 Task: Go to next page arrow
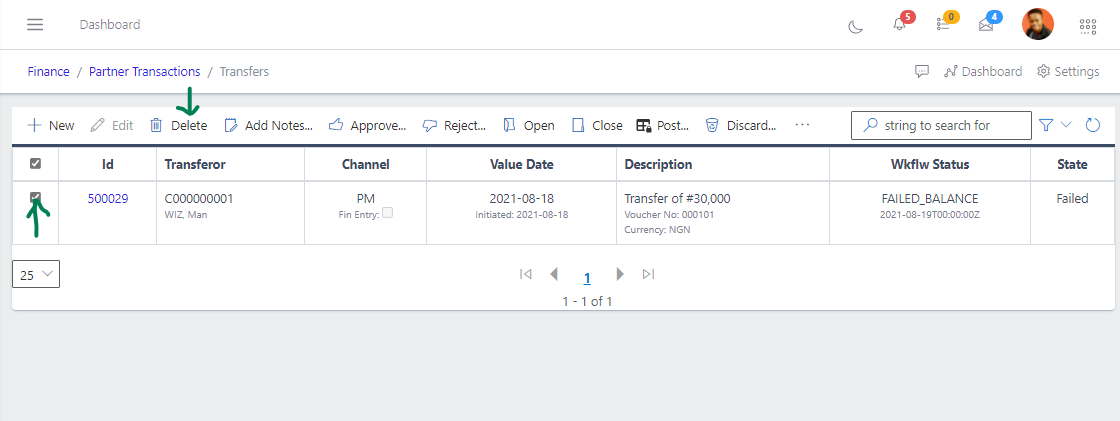(x=620, y=274)
